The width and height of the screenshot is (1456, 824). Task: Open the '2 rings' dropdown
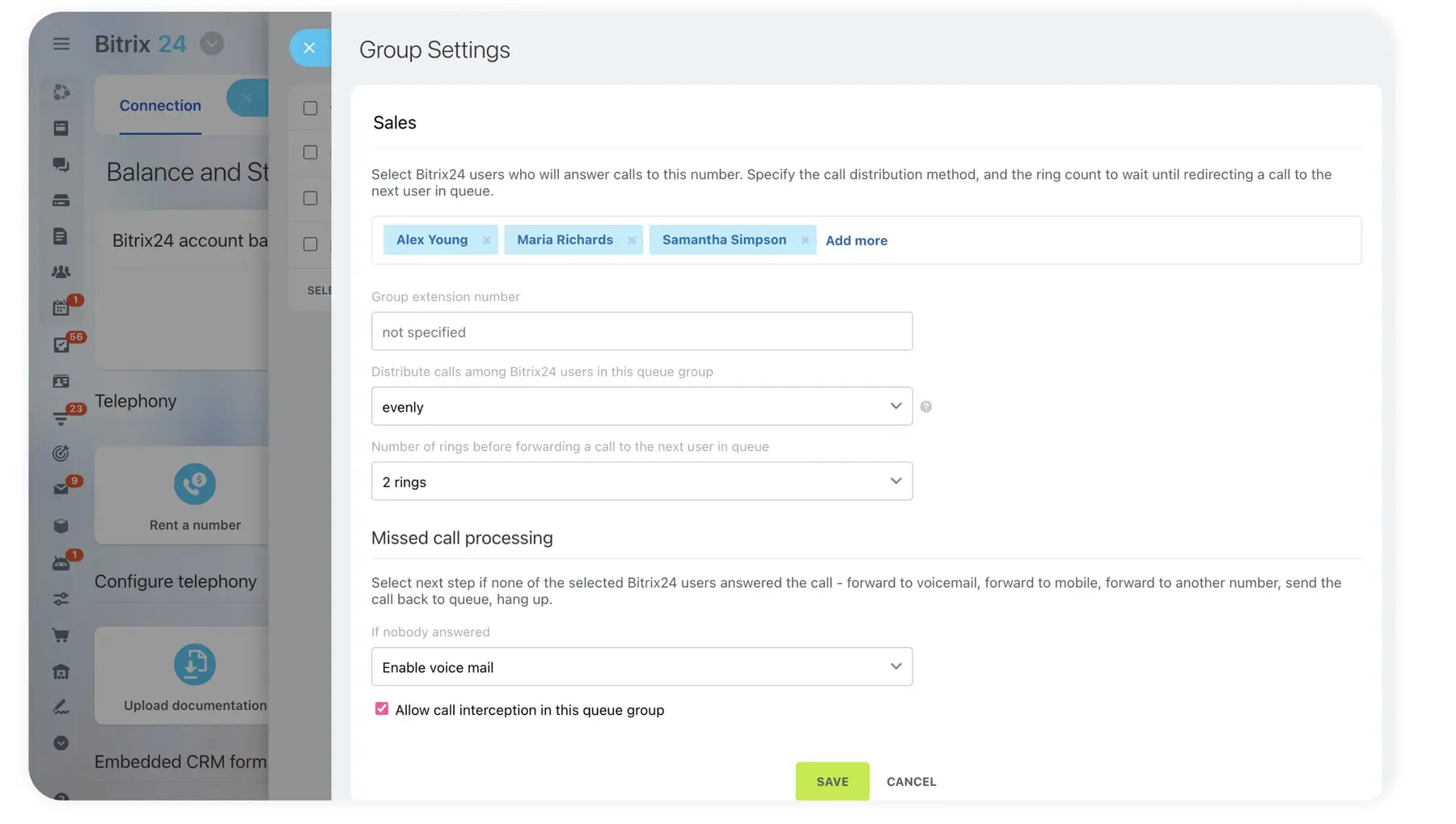point(641,481)
